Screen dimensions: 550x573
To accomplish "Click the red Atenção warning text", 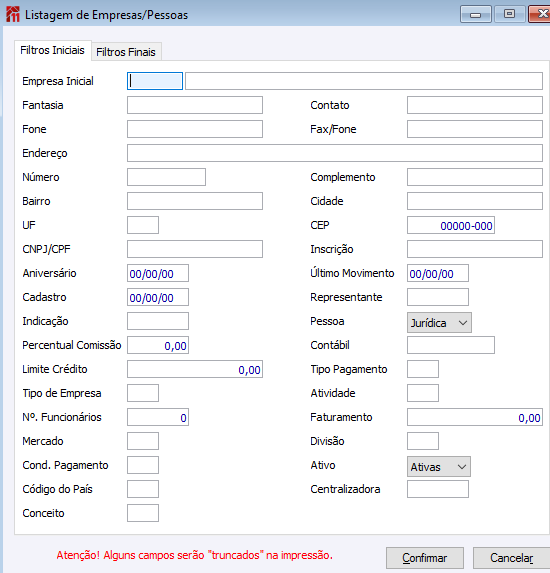I will click(194, 555).
